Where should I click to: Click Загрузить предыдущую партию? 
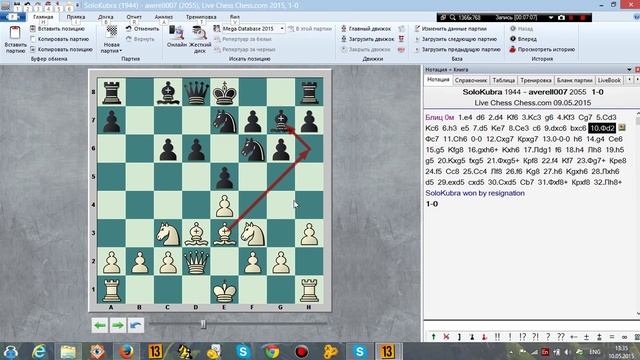click(x=457, y=49)
